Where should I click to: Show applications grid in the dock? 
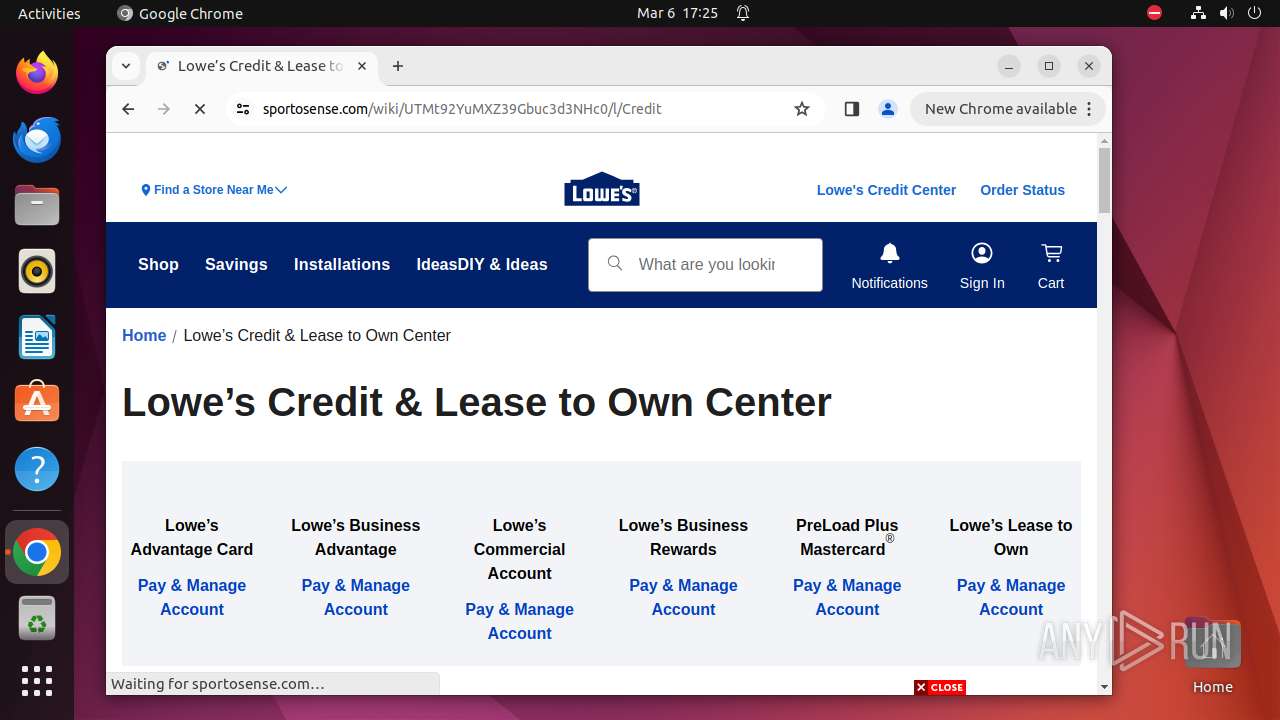point(37,681)
